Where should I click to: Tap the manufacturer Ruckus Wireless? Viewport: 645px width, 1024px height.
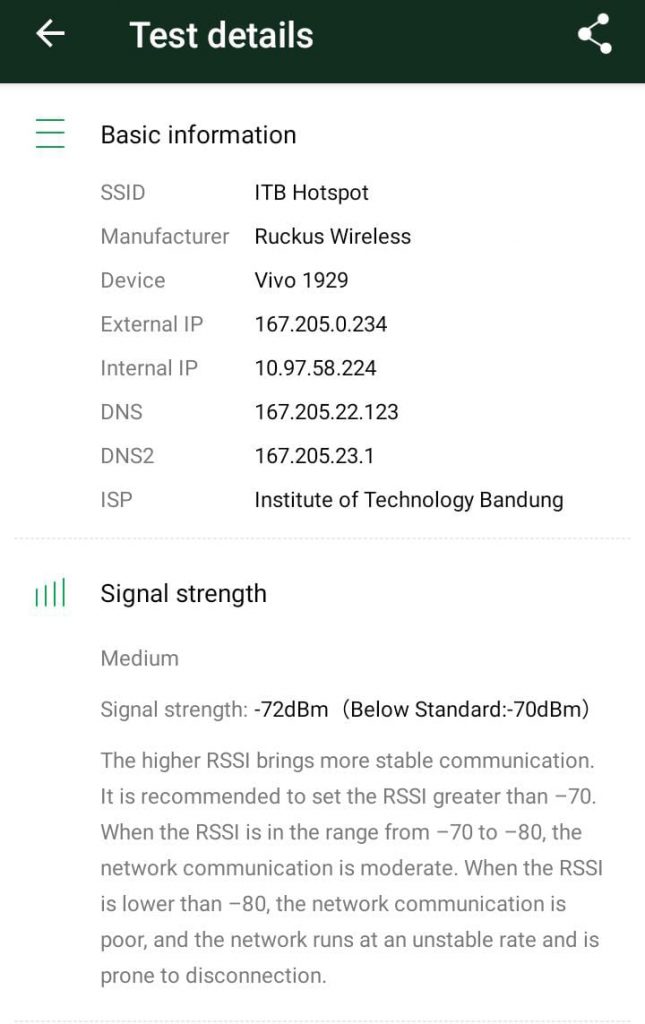click(x=332, y=236)
